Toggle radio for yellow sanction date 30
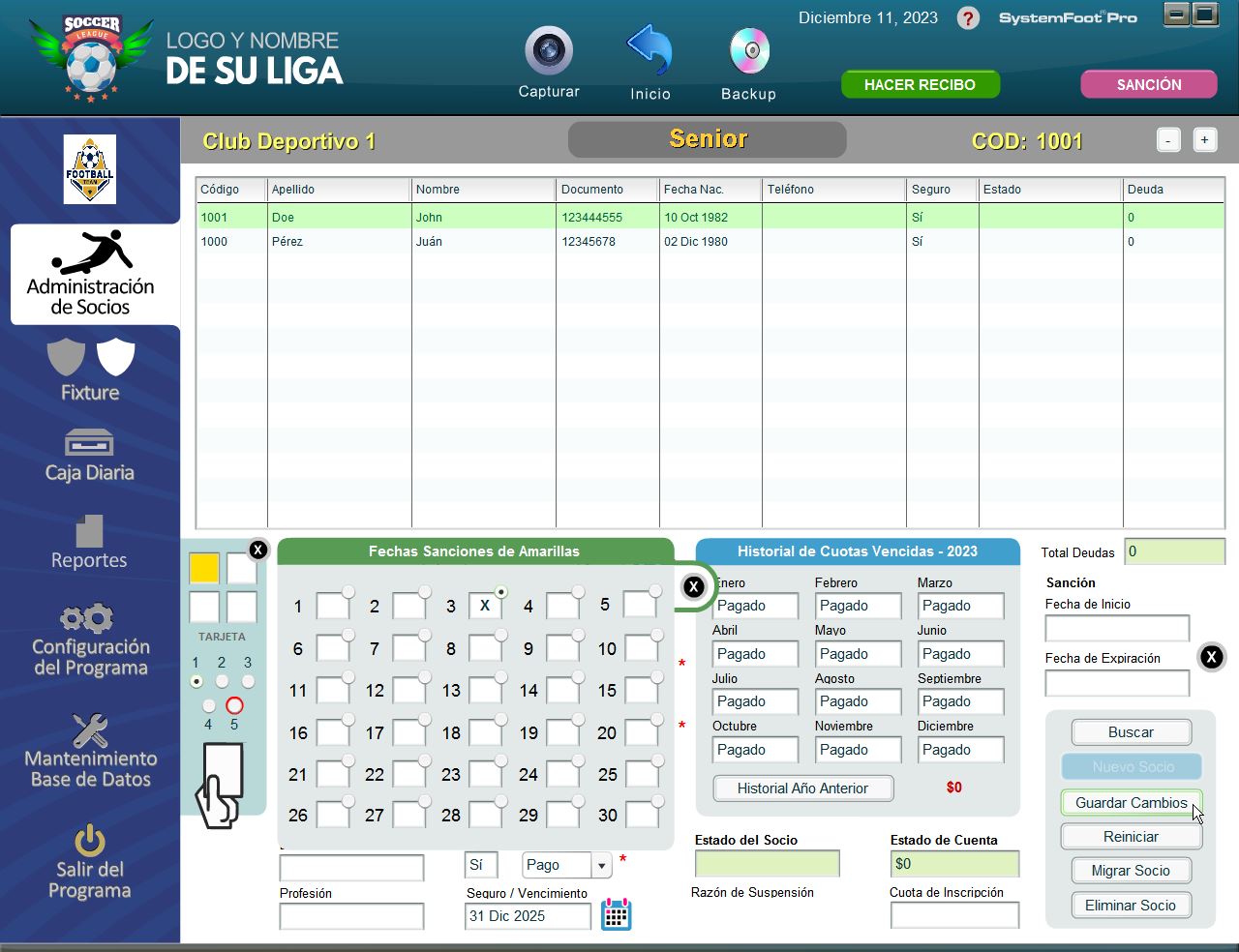Image resolution: width=1239 pixels, height=952 pixels. tap(657, 801)
